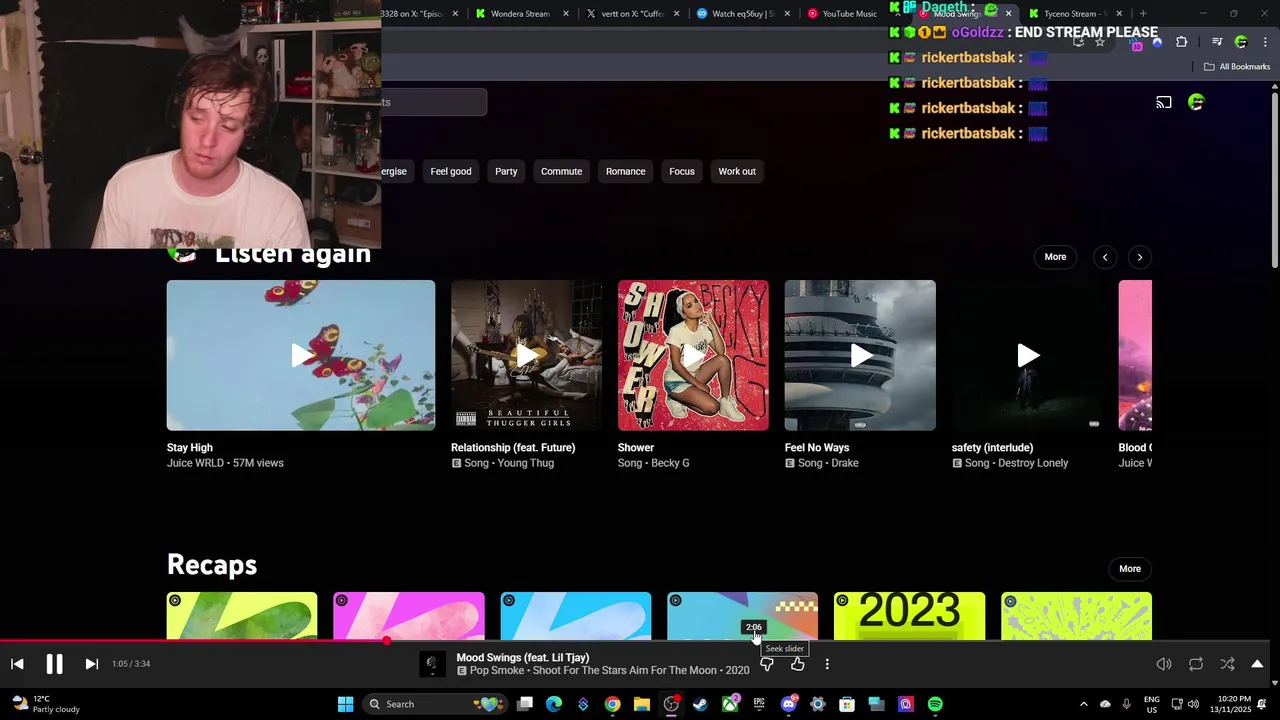Toggle repeat mode in player bar

(1196, 664)
